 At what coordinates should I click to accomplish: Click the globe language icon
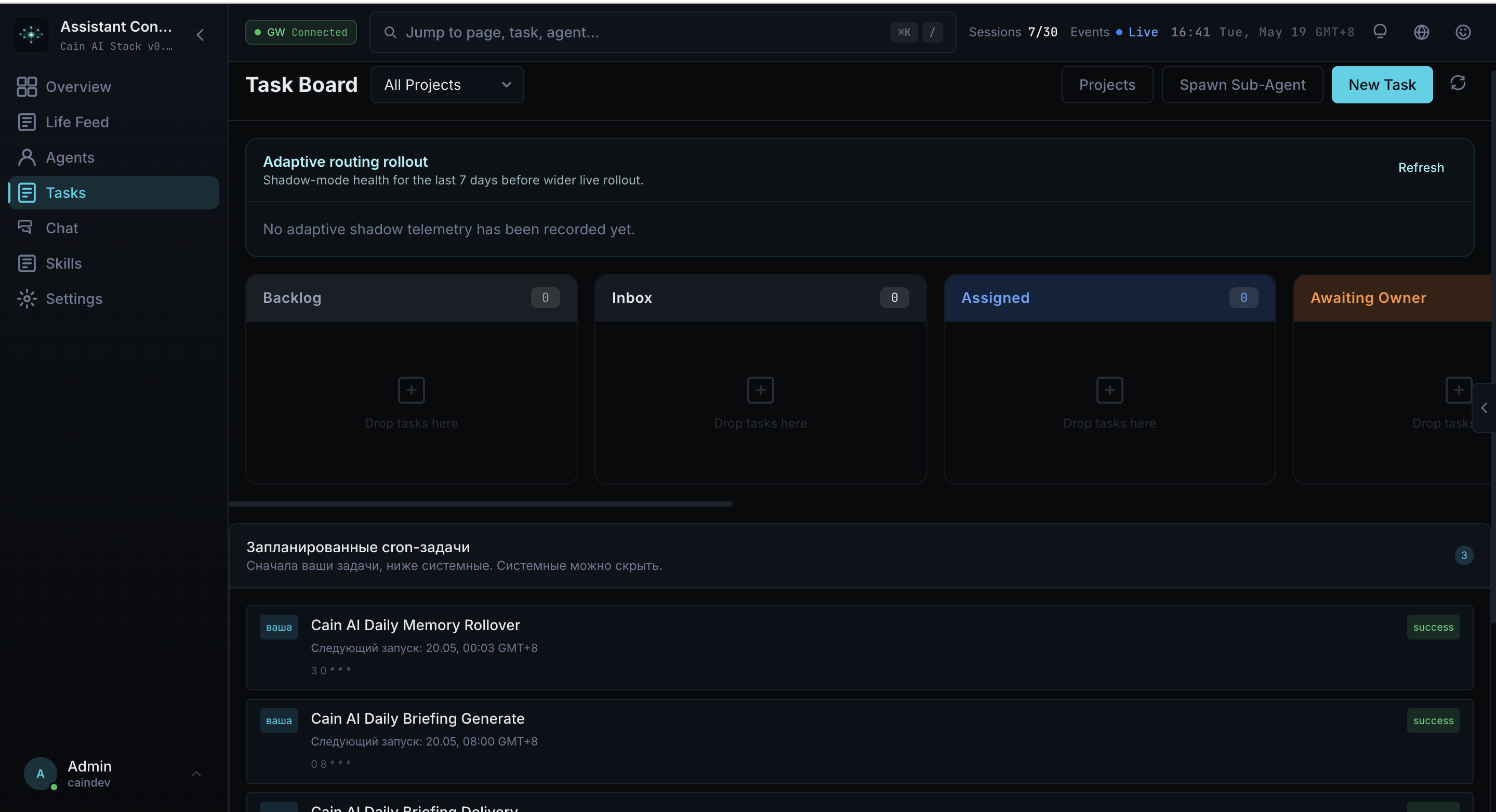[1422, 33]
